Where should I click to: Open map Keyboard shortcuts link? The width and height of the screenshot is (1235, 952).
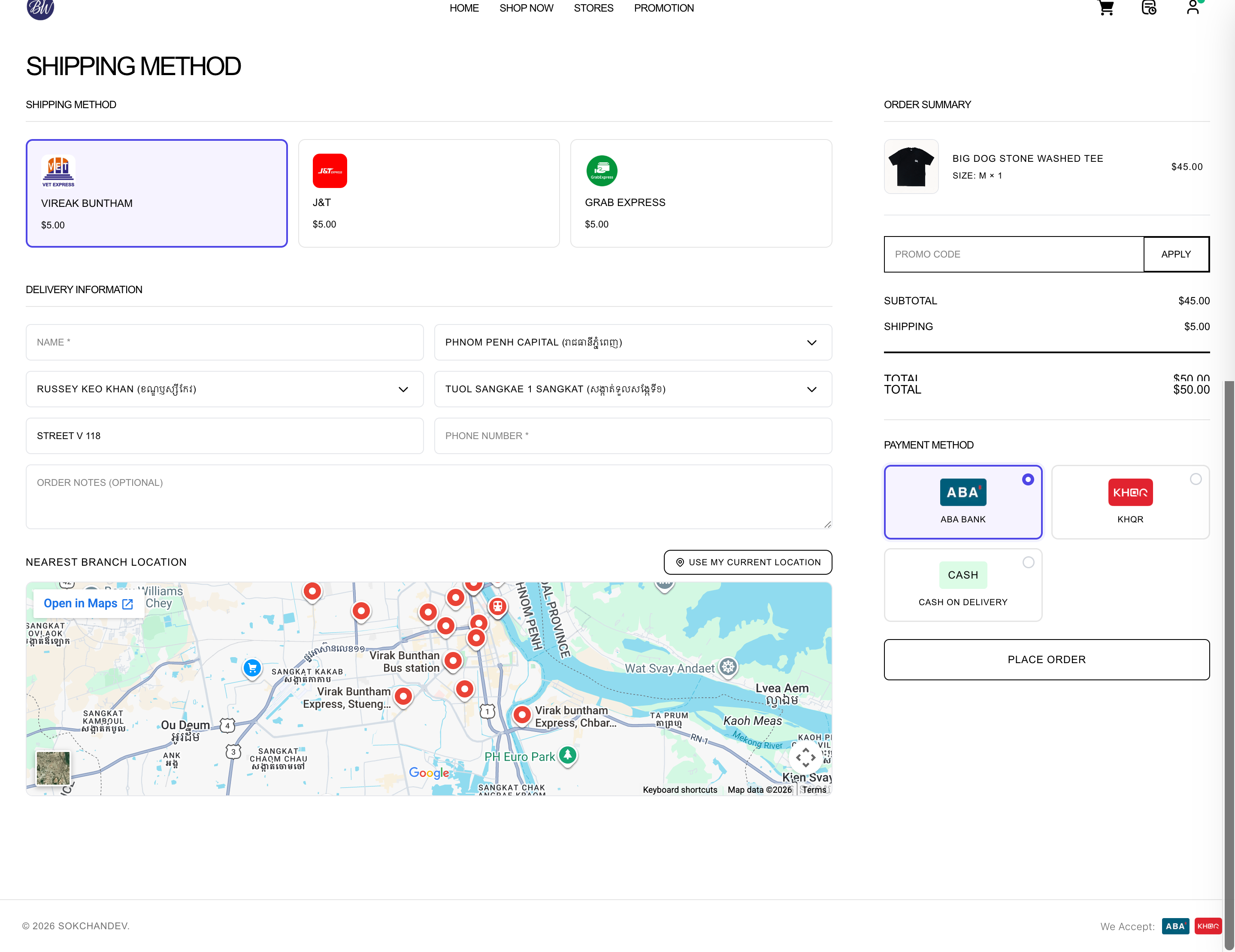point(680,790)
